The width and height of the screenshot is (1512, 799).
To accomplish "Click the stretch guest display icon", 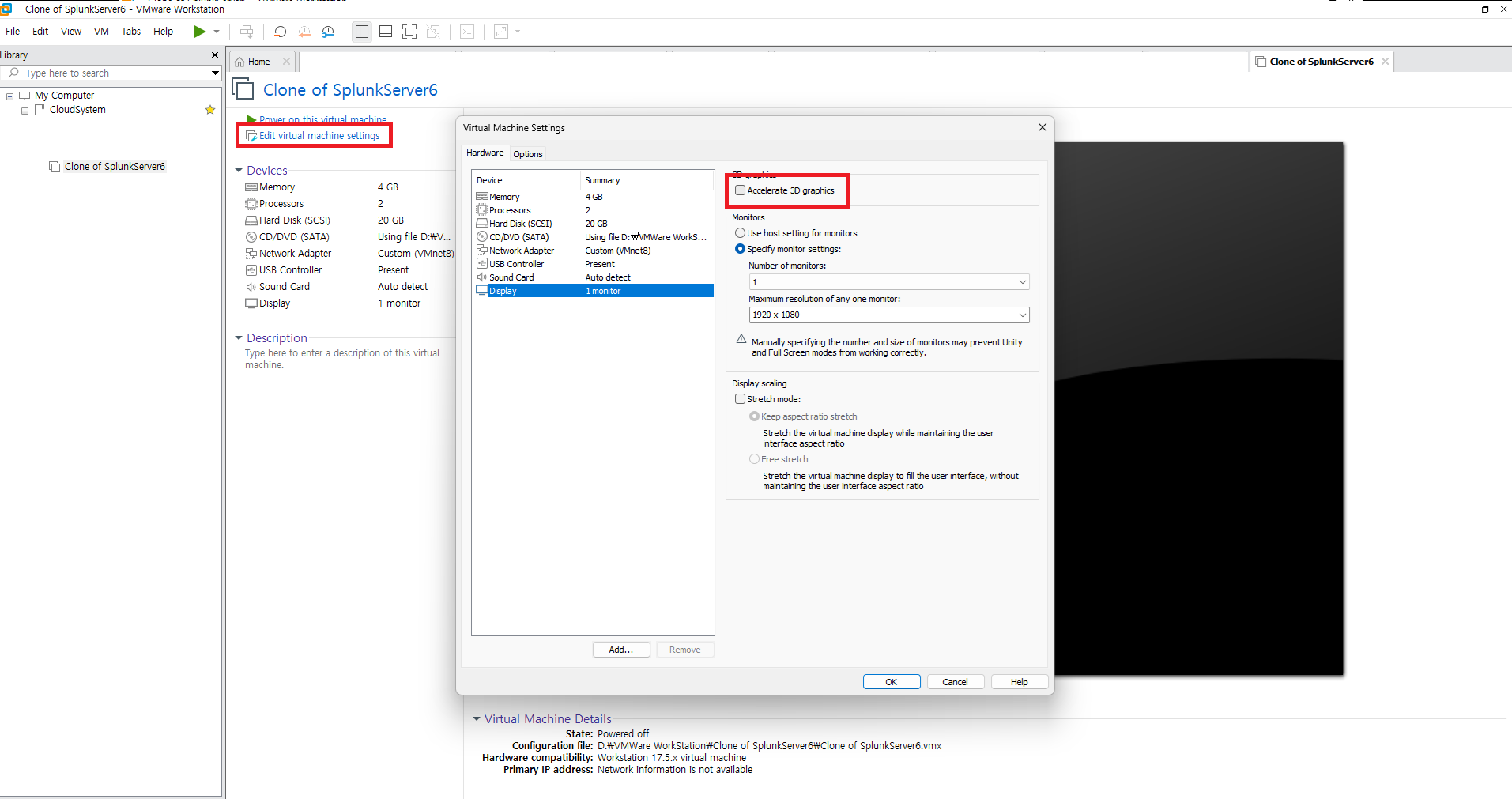I will pos(501,32).
